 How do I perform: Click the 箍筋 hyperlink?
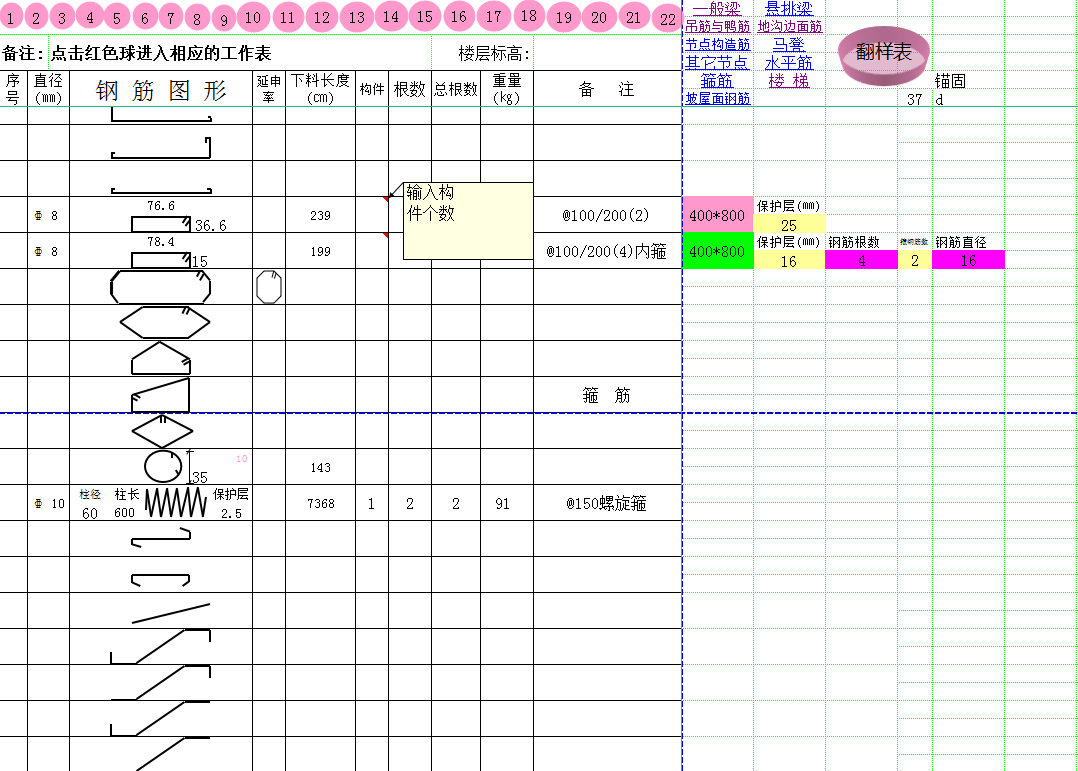pos(716,81)
